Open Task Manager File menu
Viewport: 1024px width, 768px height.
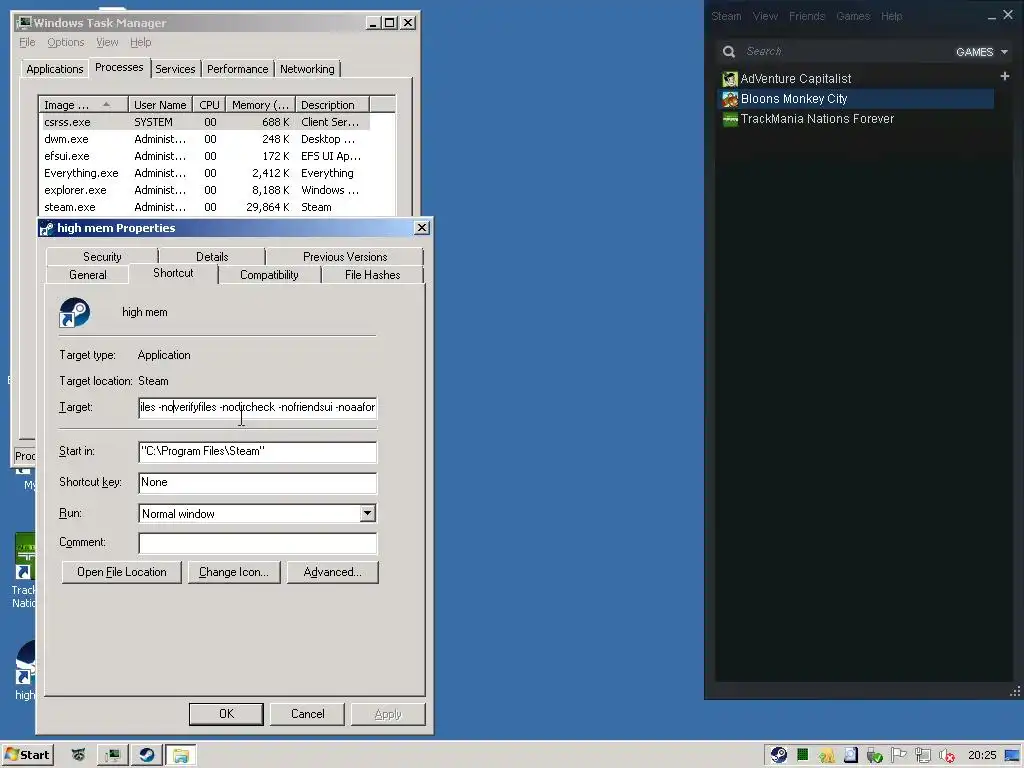click(27, 42)
